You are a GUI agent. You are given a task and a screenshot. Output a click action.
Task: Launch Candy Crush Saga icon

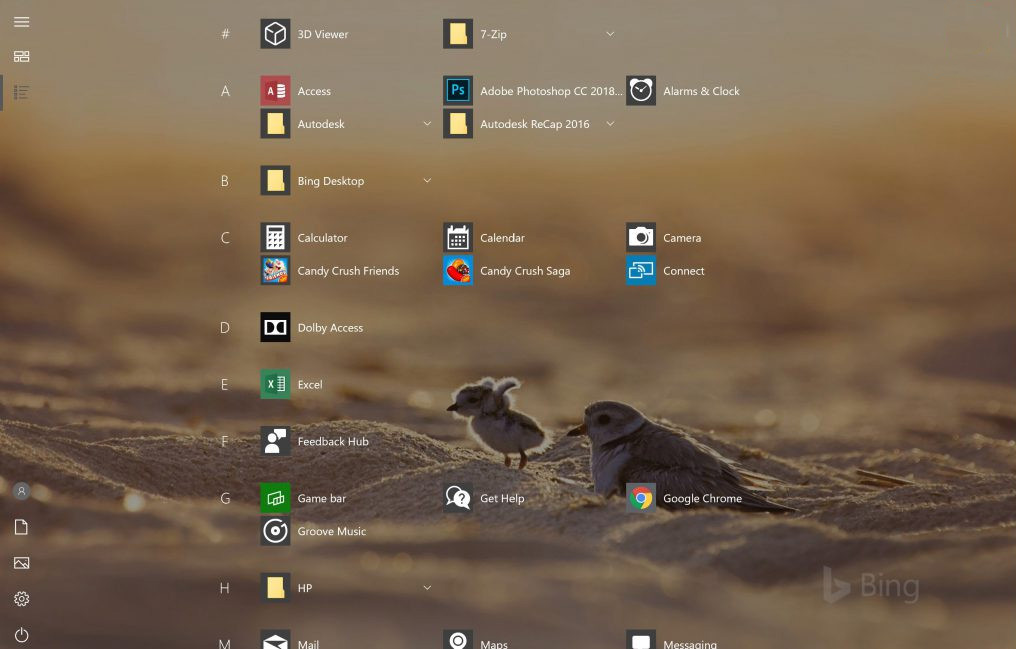pos(458,271)
